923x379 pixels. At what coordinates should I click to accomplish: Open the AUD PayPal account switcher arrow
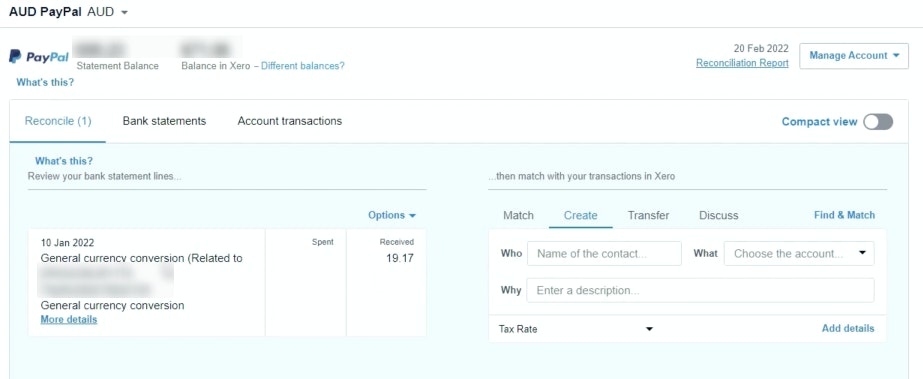coord(124,12)
